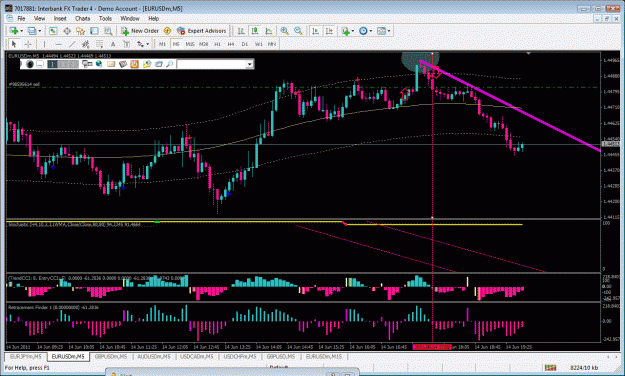
Task: Select the equidistant channel tool
Action: click(x=85, y=44)
